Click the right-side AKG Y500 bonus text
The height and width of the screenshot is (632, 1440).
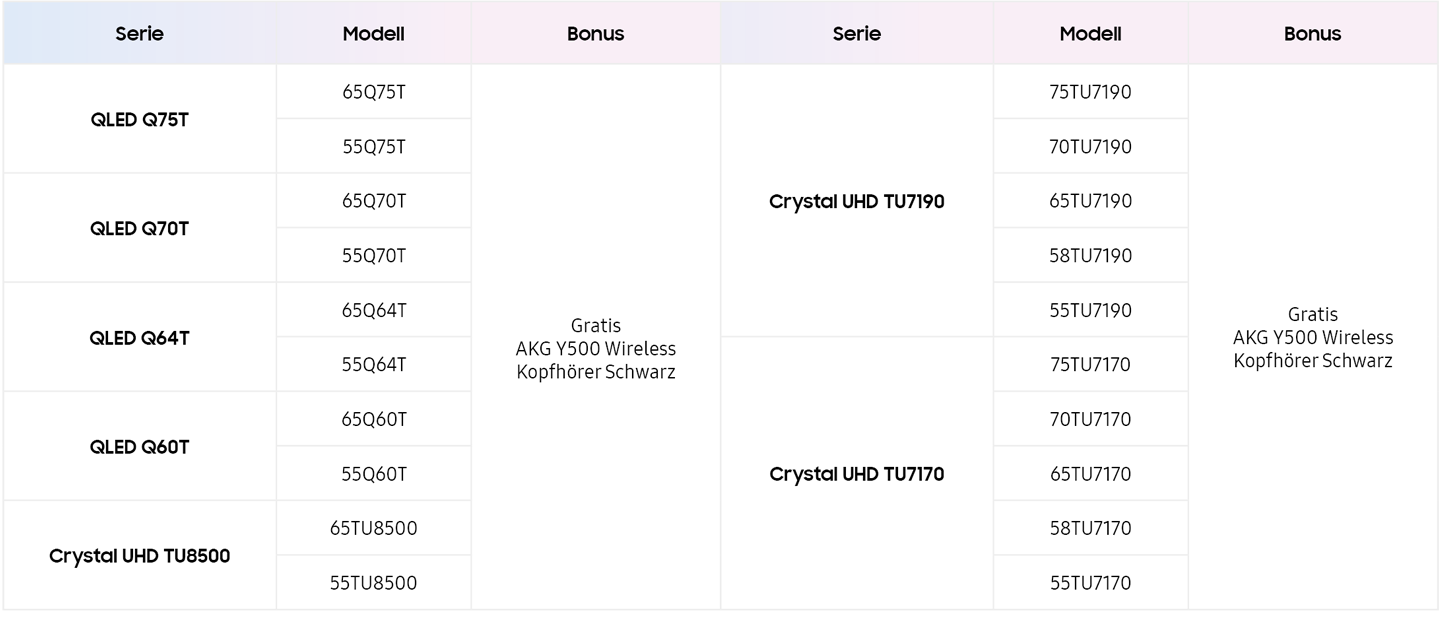pyautogui.click(x=1313, y=338)
